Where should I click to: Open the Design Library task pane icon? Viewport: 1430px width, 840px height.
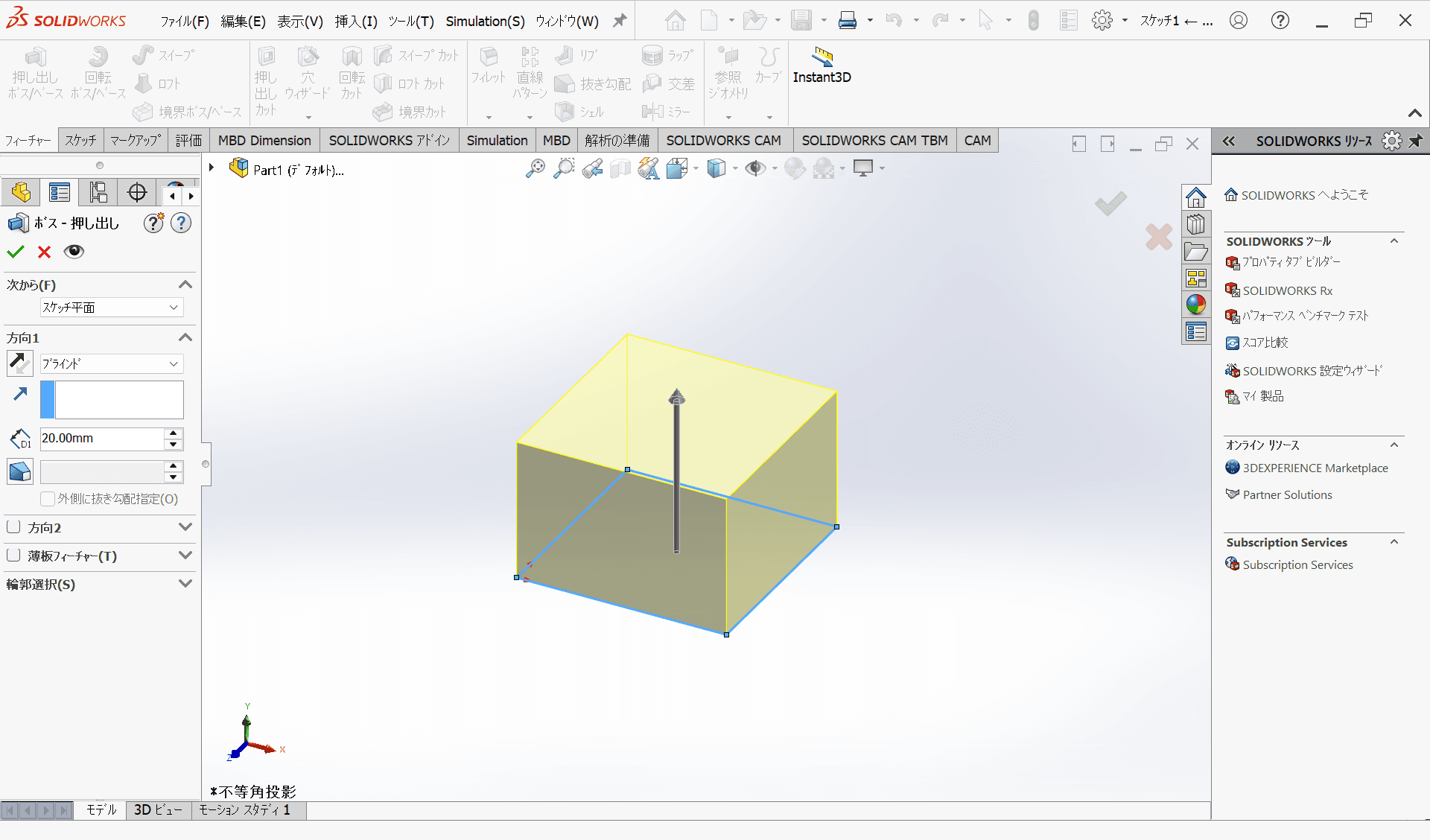point(1196,224)
